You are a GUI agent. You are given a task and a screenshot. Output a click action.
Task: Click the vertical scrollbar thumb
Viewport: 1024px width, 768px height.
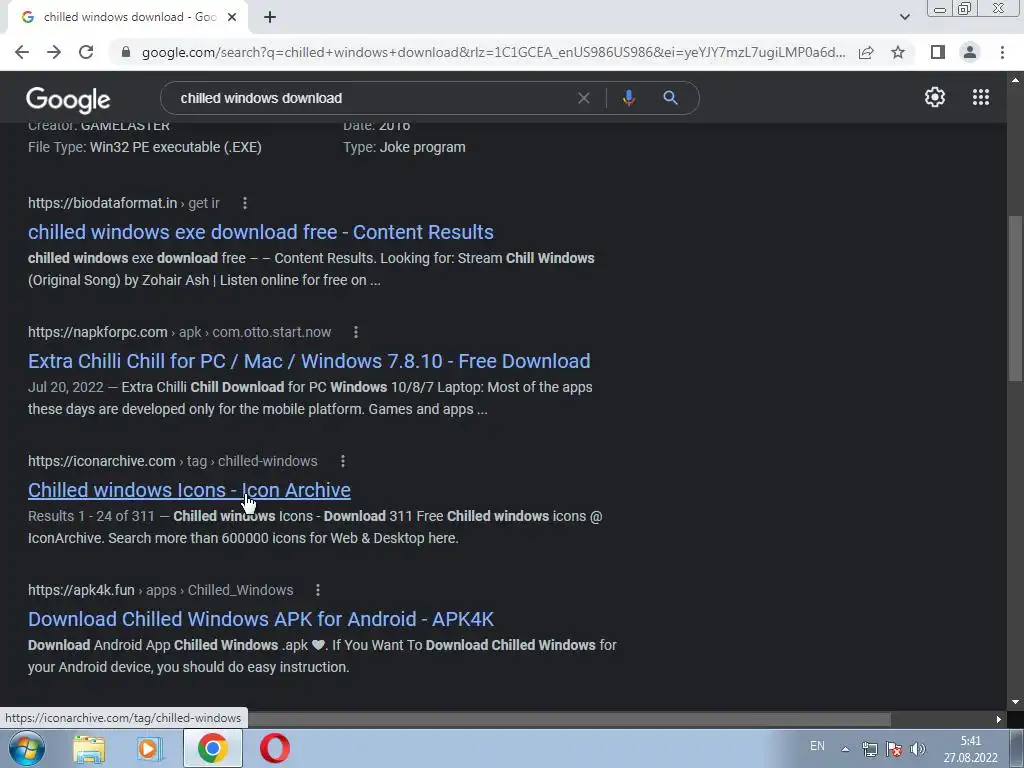1015,298
